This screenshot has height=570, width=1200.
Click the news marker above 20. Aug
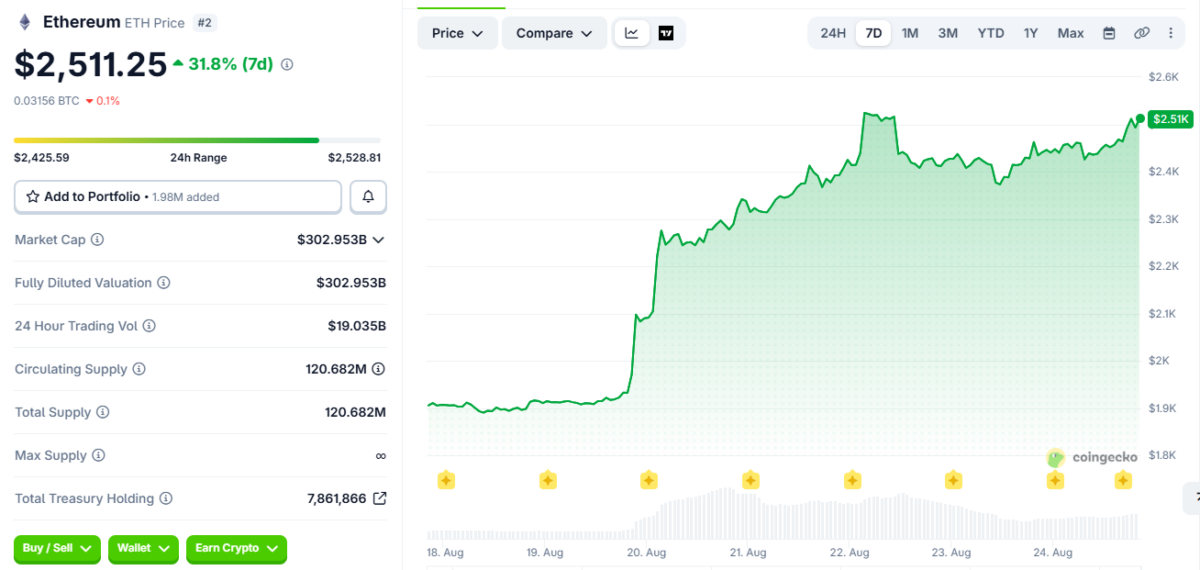point(649,481)
